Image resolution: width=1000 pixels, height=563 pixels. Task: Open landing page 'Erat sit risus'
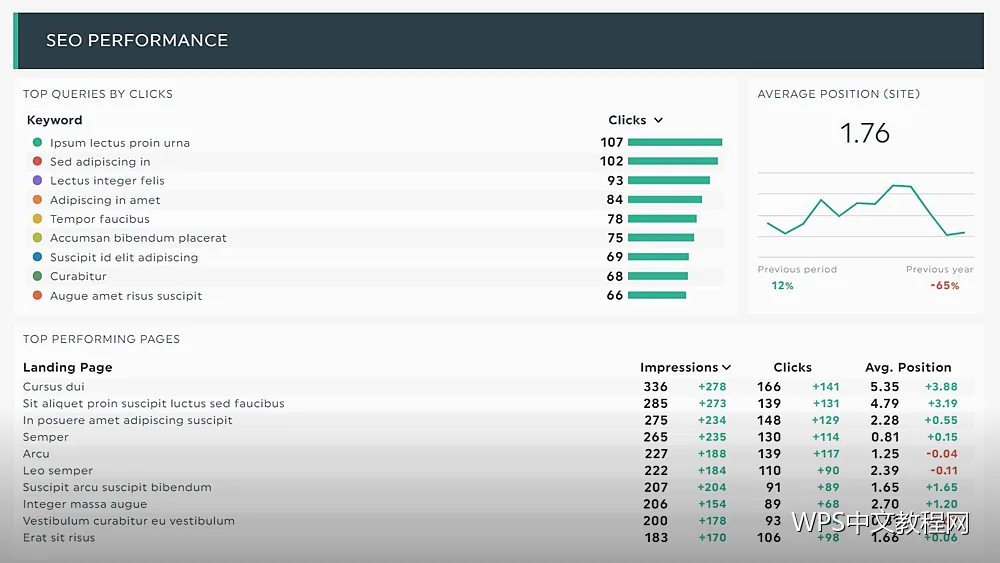59,537
